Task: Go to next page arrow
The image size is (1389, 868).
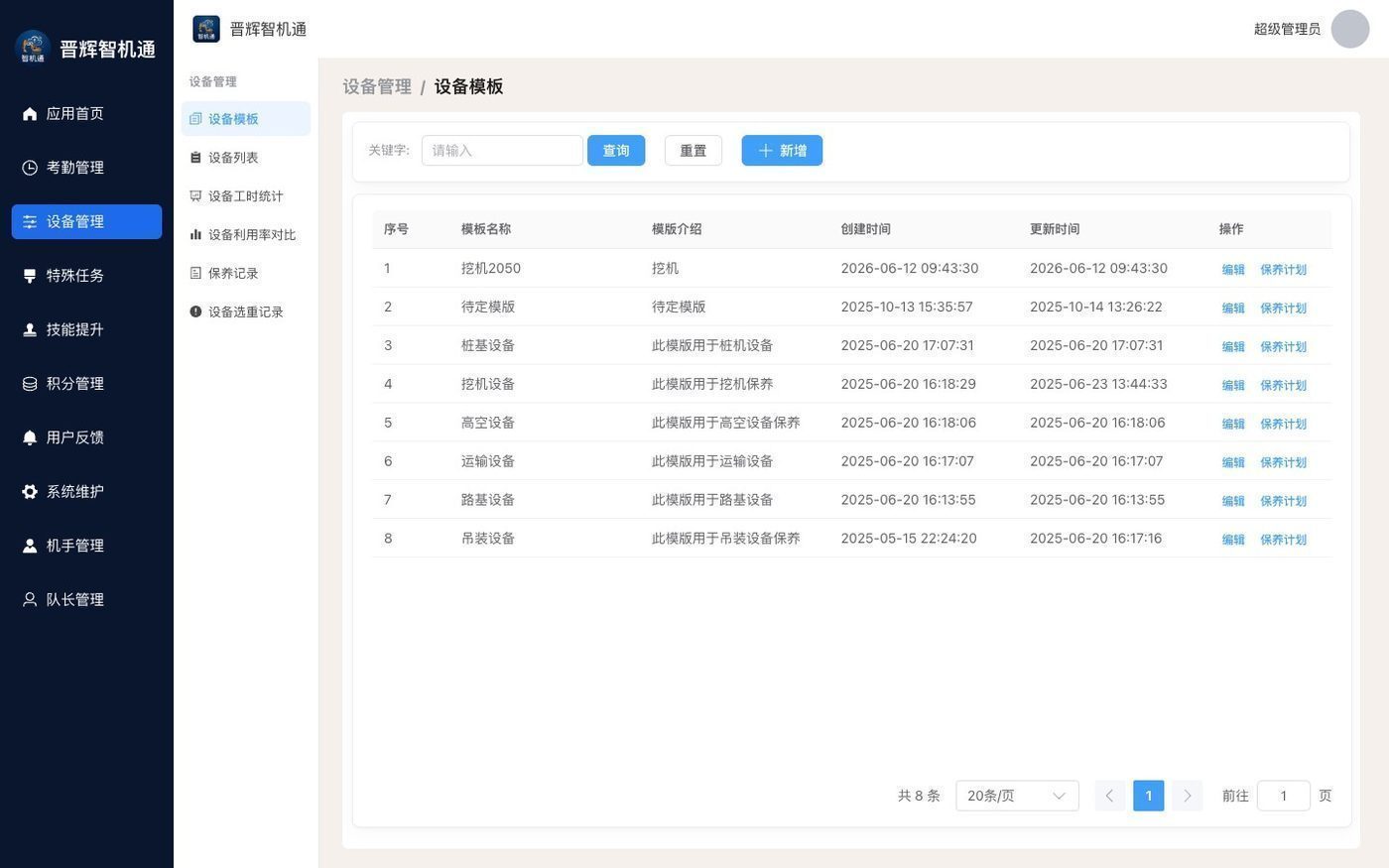Action: [1187, 796]
